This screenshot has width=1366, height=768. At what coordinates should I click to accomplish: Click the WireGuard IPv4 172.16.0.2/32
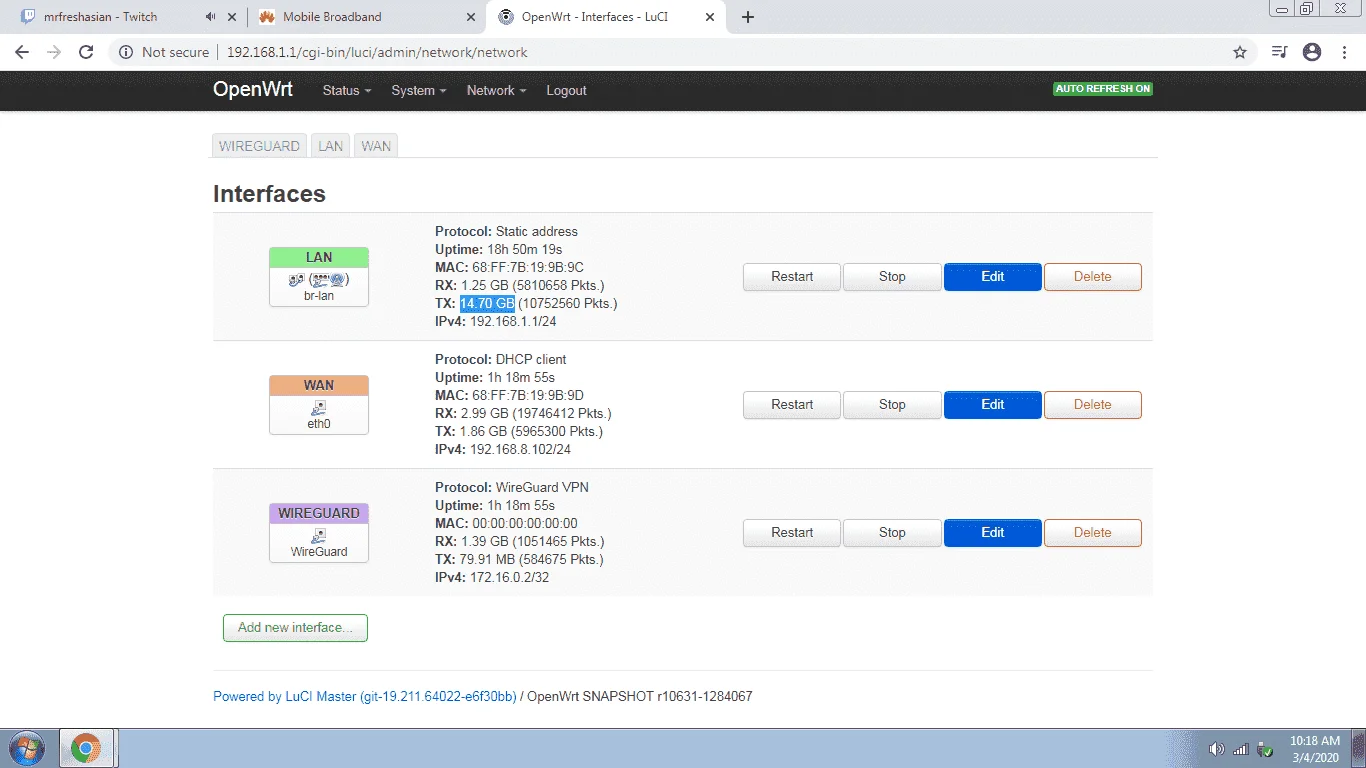[x=509, y=577]
